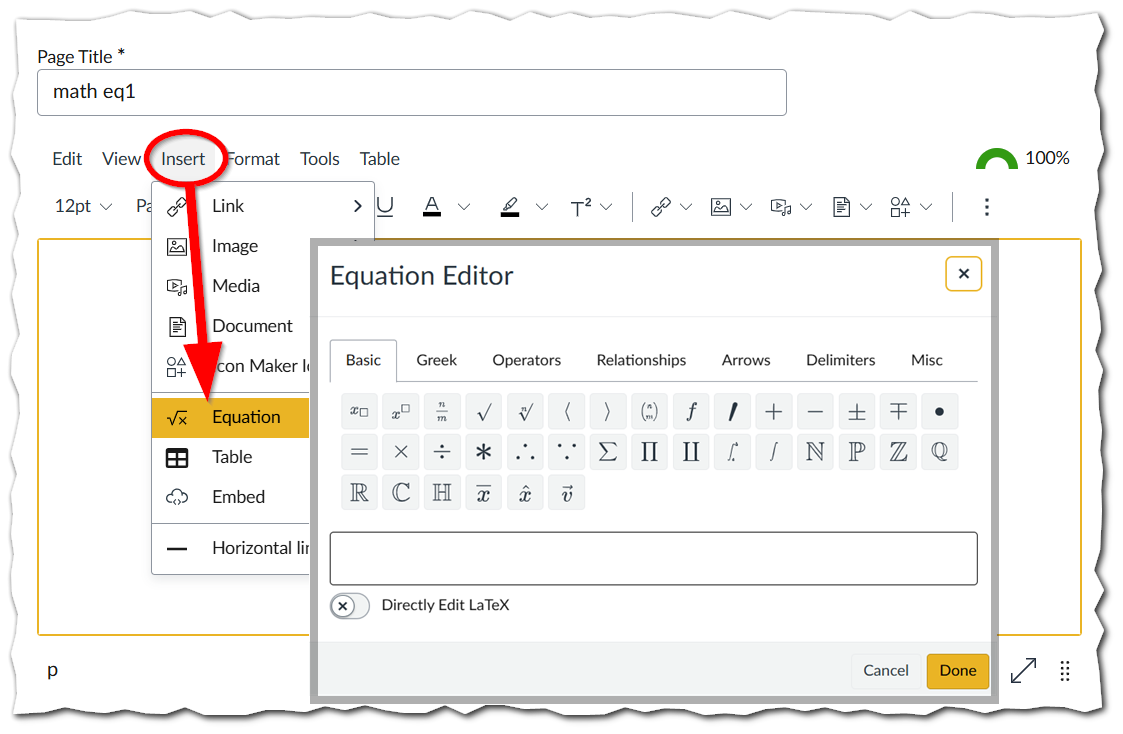Insert x-bar overline symbol
Image resolution: width=1123 pixels, height=734 pixels.
[x=483, y=493]
